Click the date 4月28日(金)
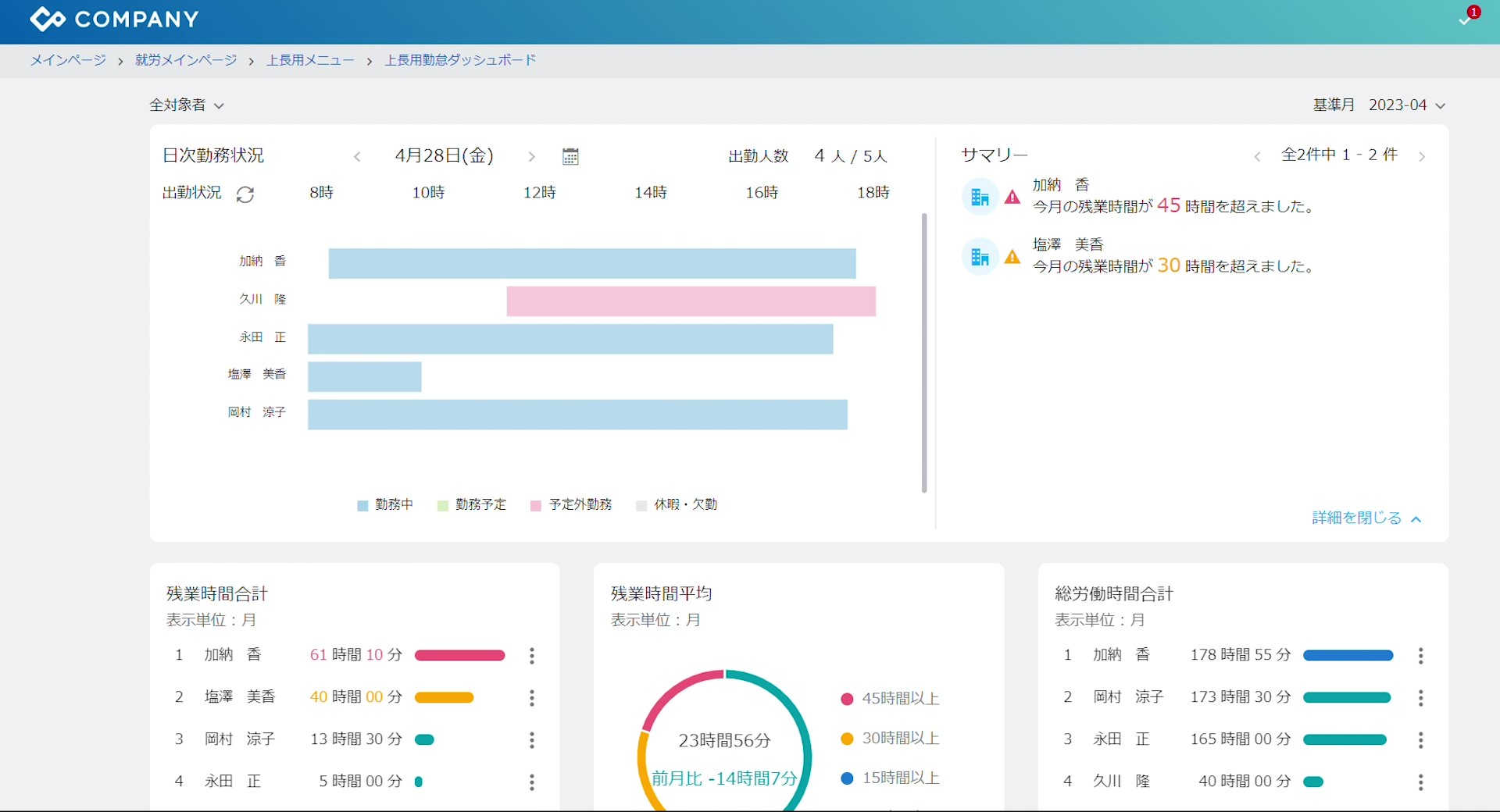 coord(445,155)
